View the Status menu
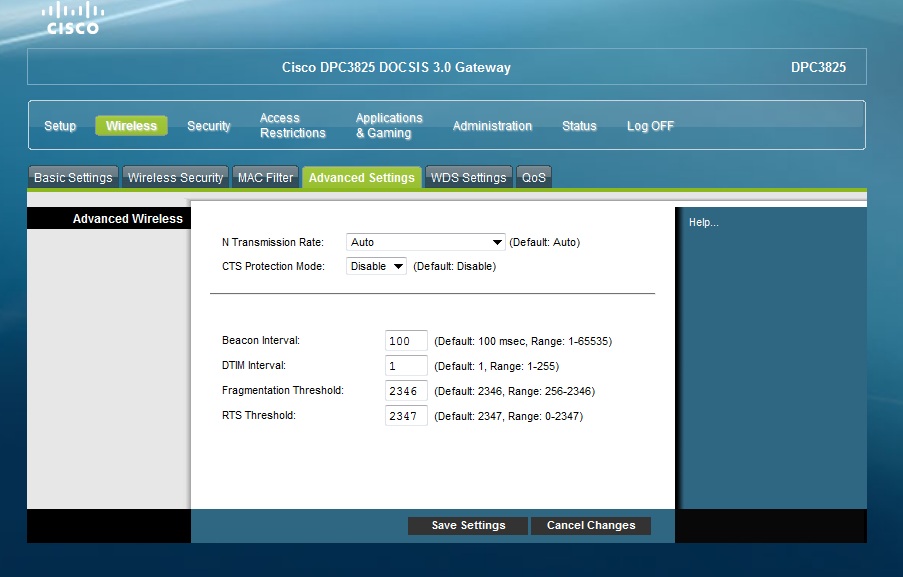This screenshot has width=903, height=577. coord(579,126)
